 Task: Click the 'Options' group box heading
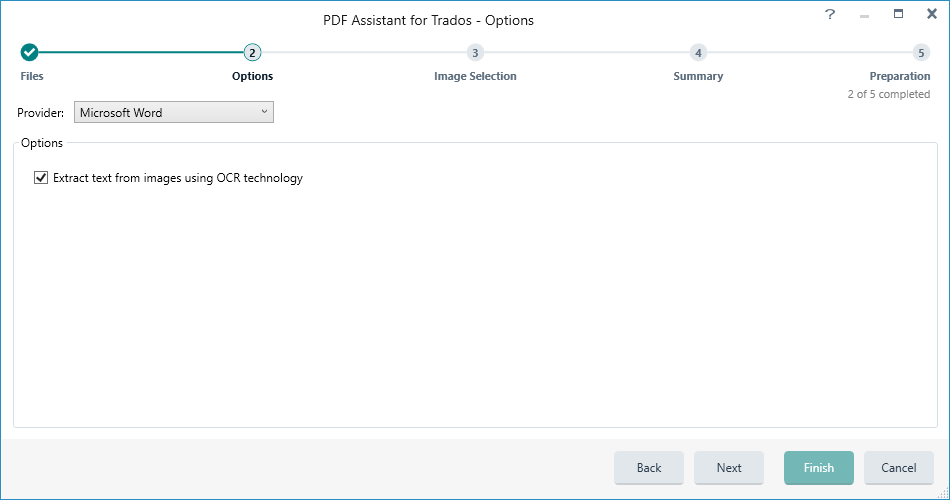[x=42, y=143]
